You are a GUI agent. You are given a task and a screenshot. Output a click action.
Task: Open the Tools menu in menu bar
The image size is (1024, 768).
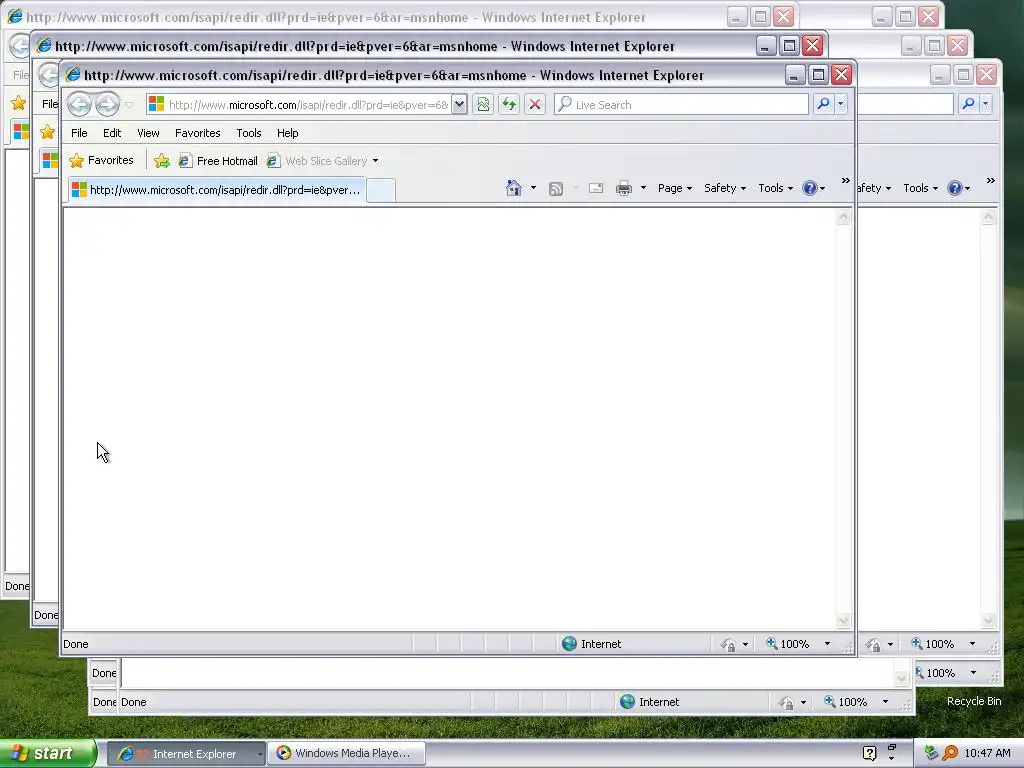click(x=249, y=133)
